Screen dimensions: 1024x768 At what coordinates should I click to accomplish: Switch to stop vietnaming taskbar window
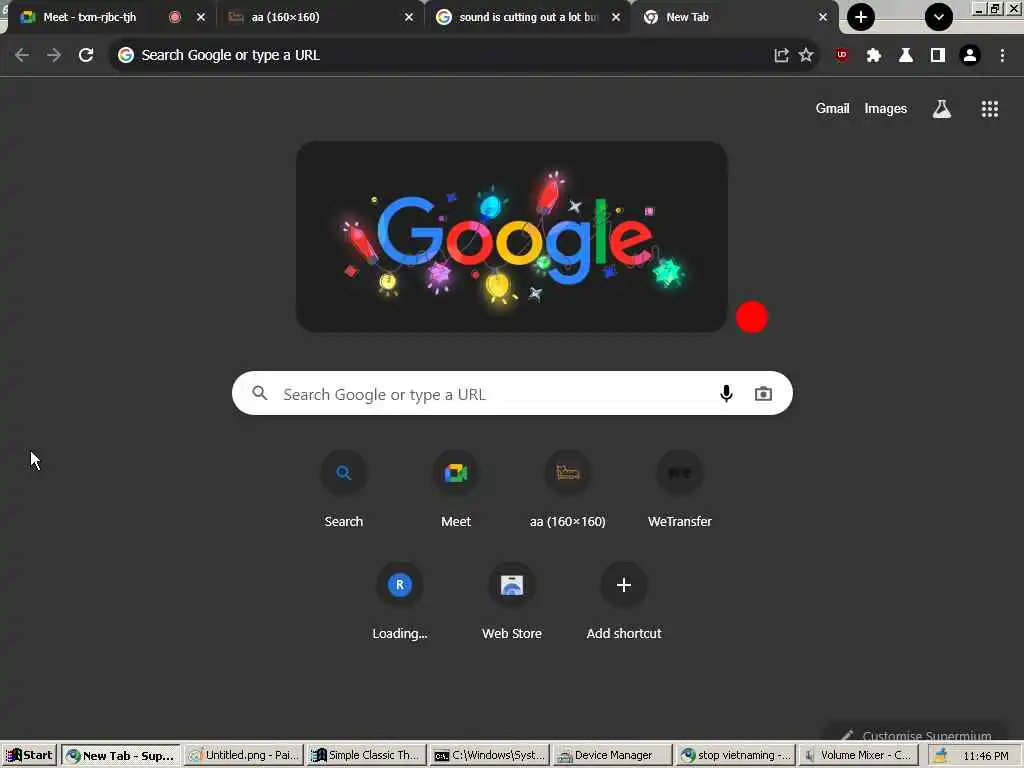735,756
